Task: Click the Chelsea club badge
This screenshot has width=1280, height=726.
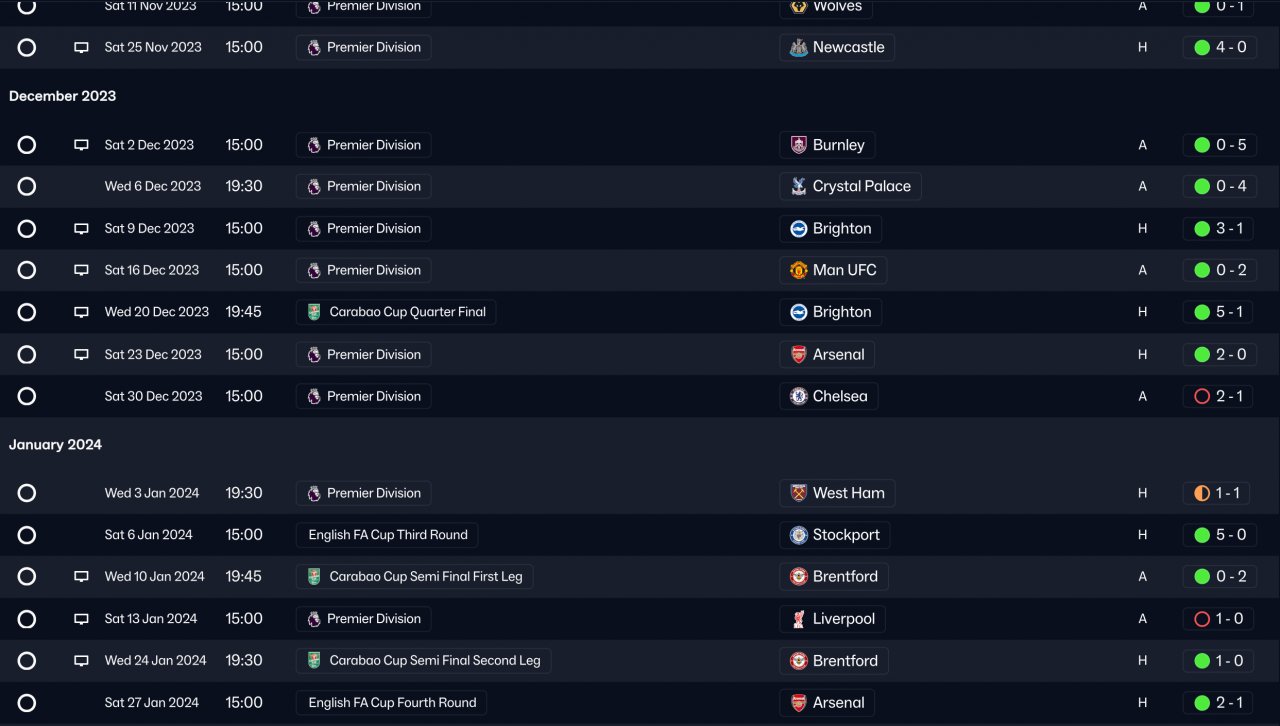Action: click(x=798, y=396)
